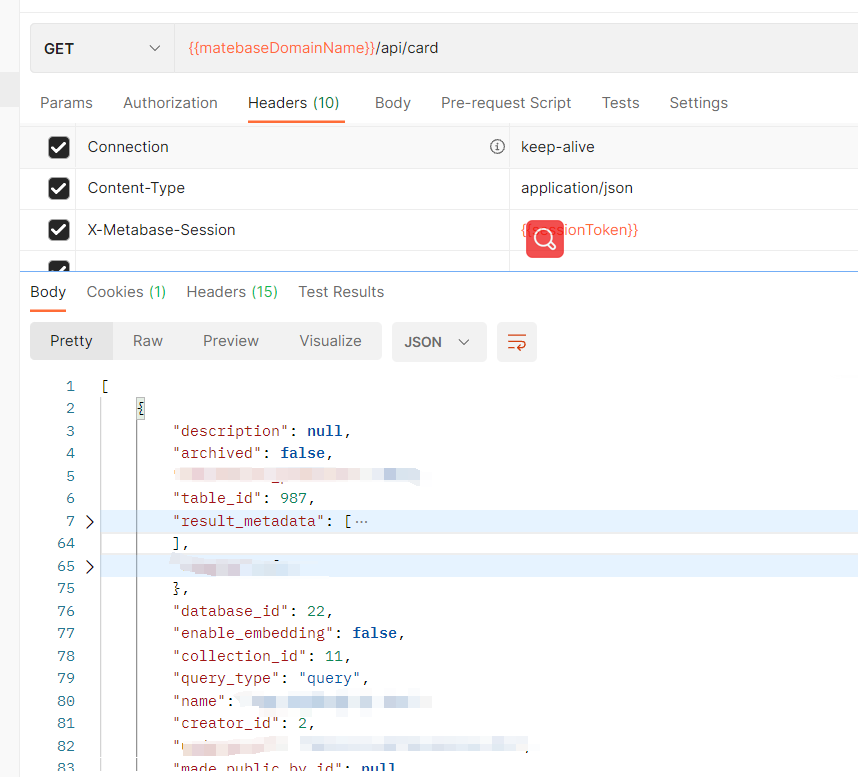
Task: Click the "creator_id": 2 line
Action: [x=244, y=723]
